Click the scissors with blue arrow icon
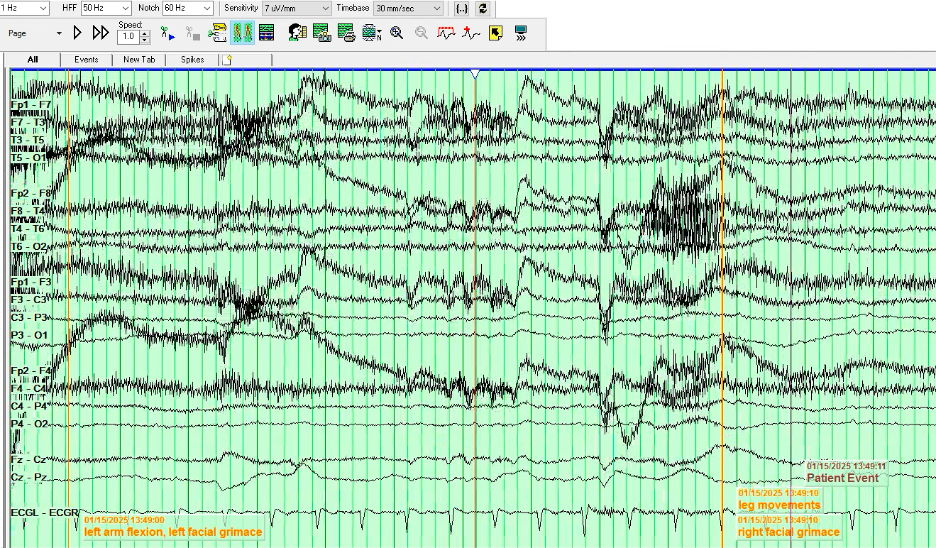936x548 pixels. point(170,34)
